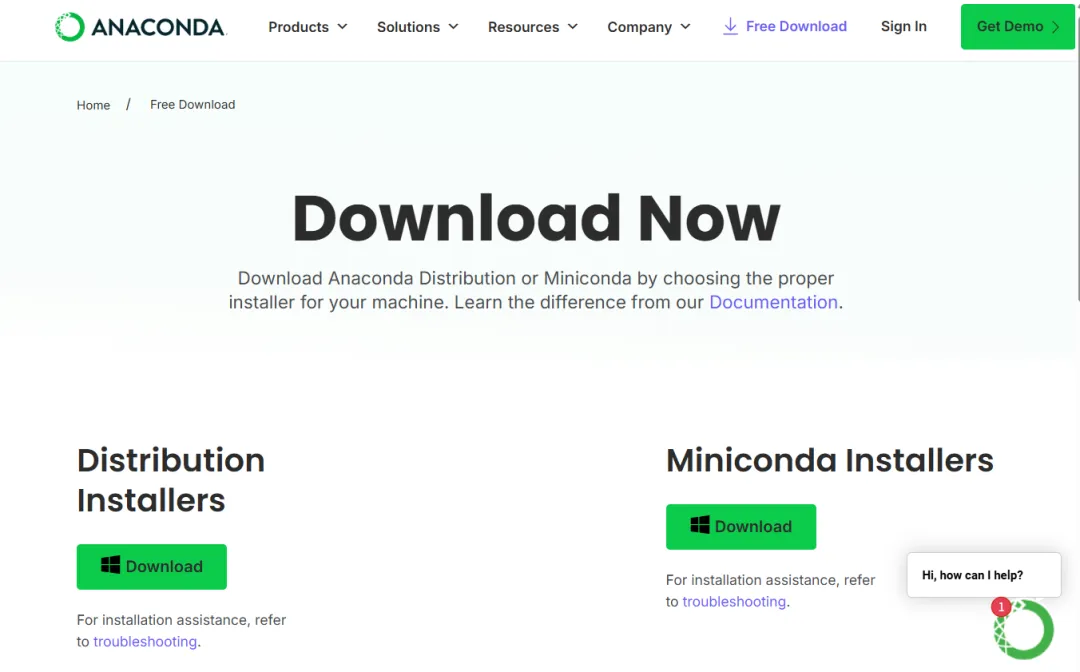Go to the Home breadcrumb
The height and width of the screenshot is (672, 1080).
pos(93,105)
